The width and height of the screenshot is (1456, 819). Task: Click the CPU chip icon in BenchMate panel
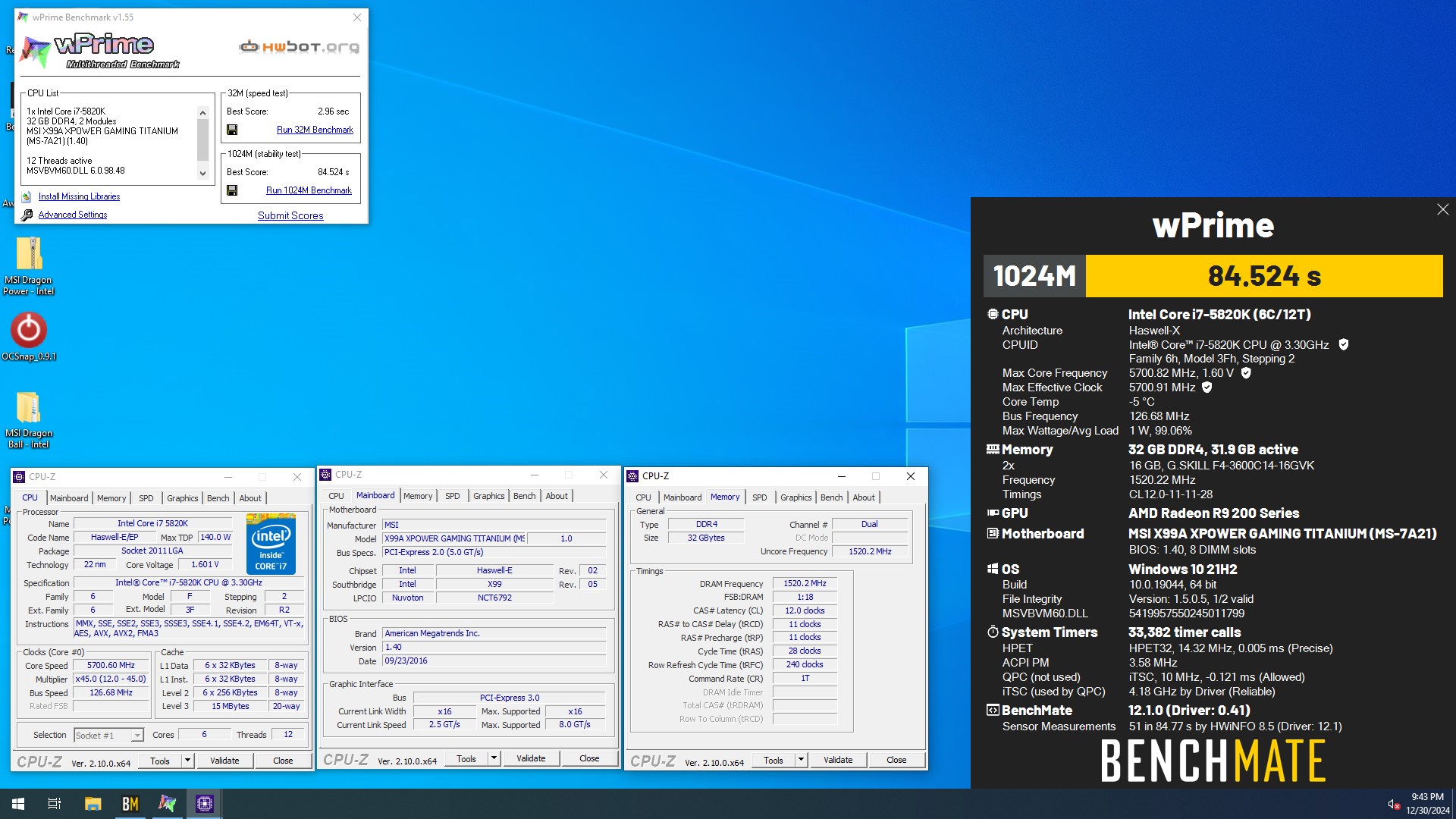pos(993,314)
